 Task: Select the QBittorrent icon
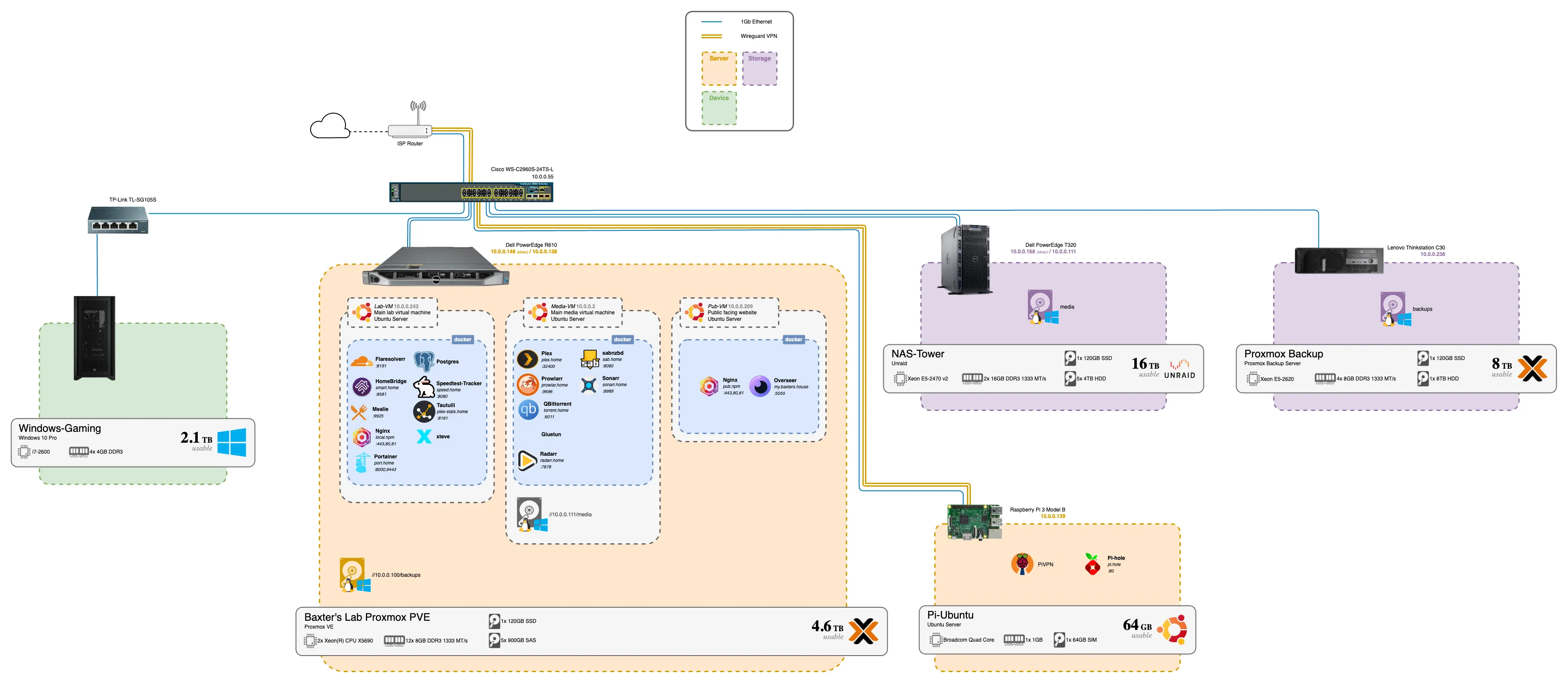(528, 409)
